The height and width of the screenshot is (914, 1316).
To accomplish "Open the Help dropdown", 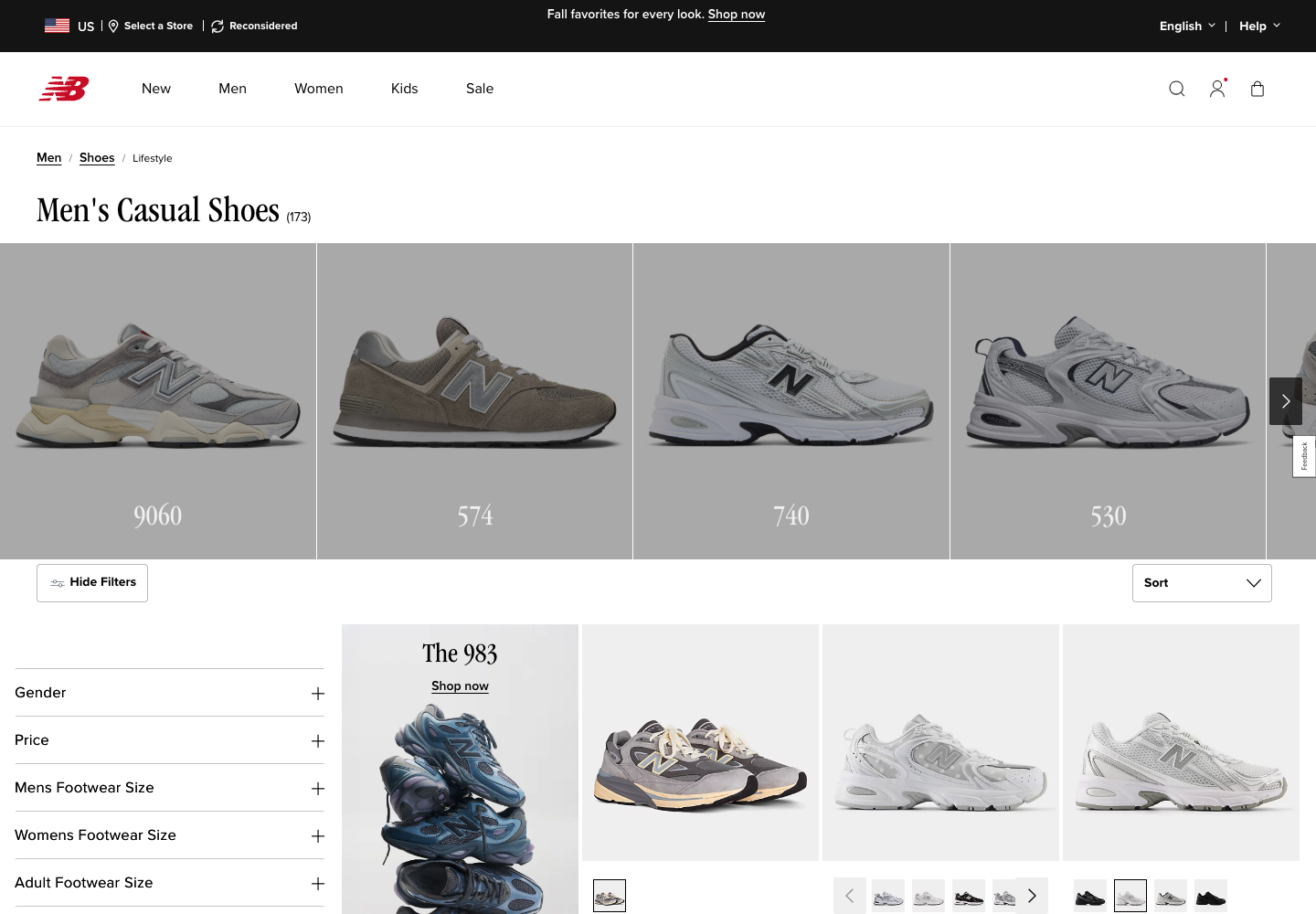I will 1259,26.
